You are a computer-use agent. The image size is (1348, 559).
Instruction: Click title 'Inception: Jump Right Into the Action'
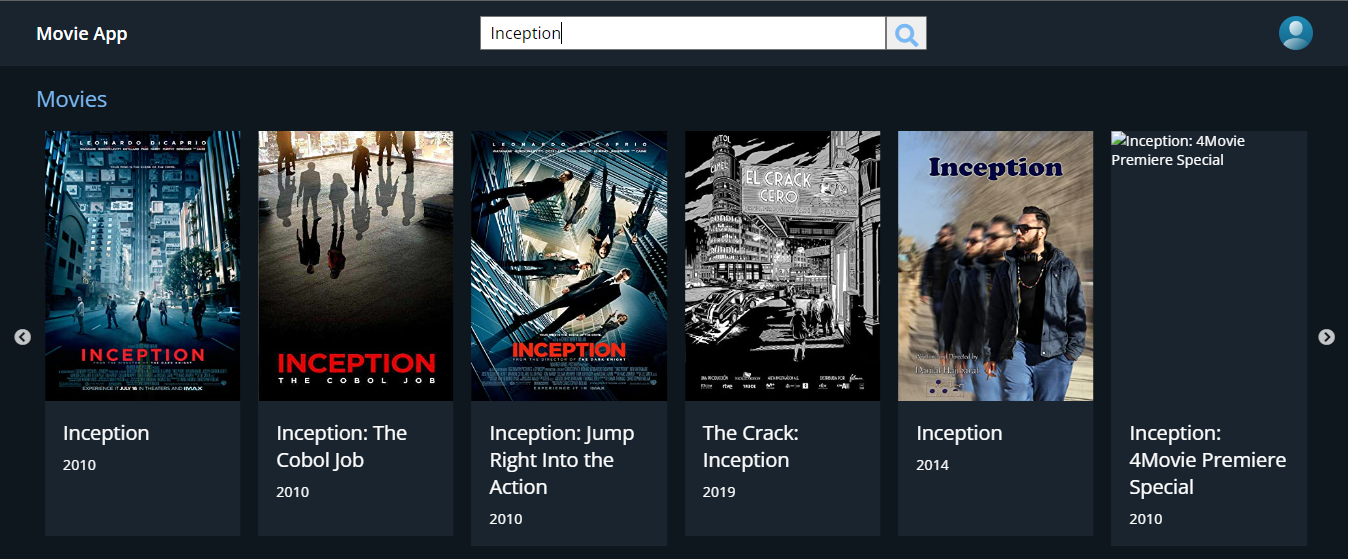[562, 460]
